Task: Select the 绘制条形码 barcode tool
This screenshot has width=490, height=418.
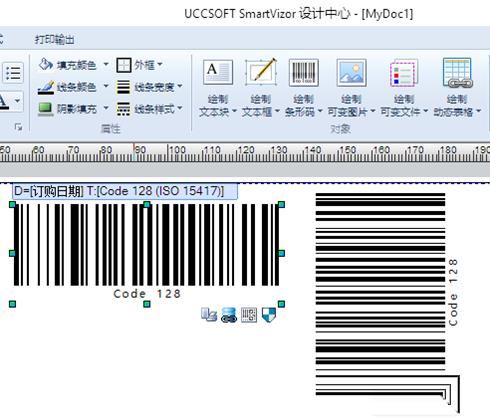Action: pos(303,88)
